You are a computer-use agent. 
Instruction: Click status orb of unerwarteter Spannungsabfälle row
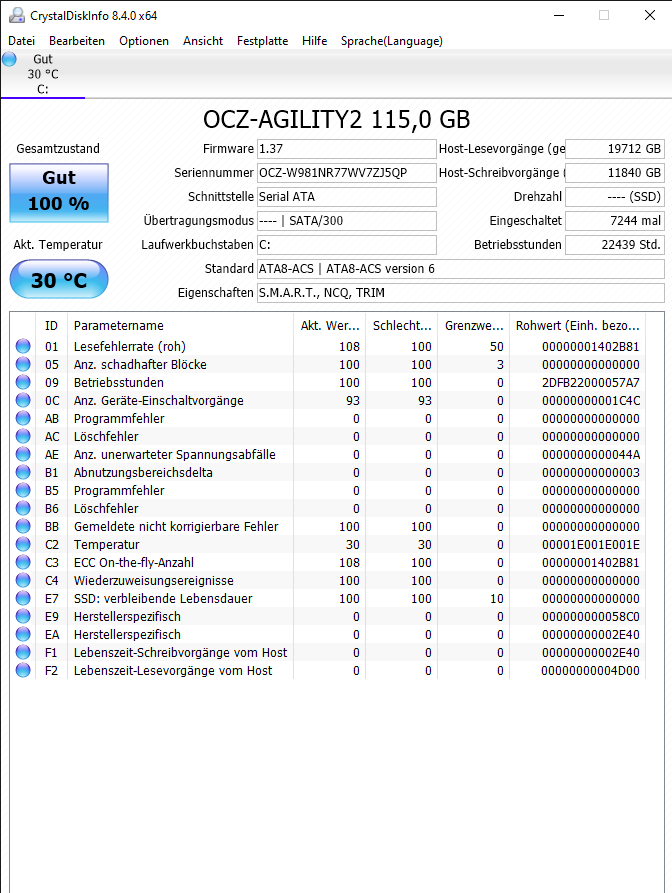pos(23,454)
